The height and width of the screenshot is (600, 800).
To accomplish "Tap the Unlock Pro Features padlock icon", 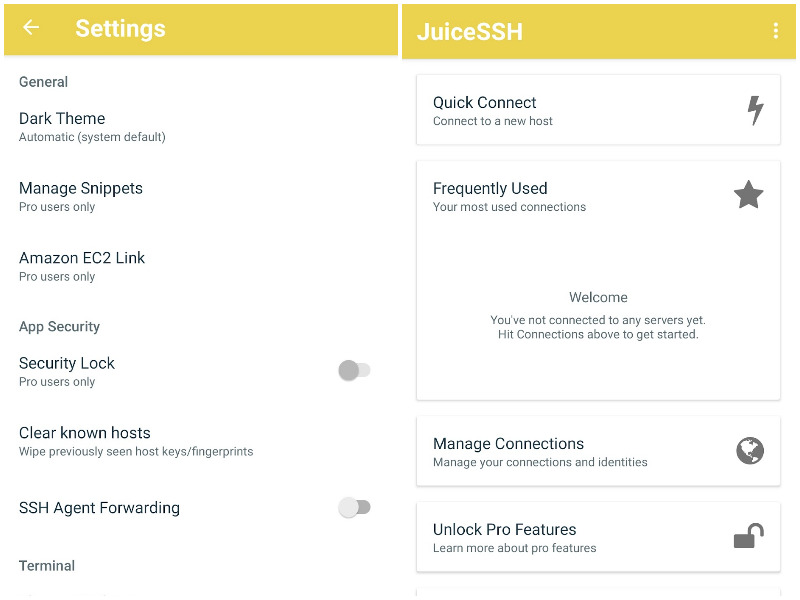I will (748, 537).
